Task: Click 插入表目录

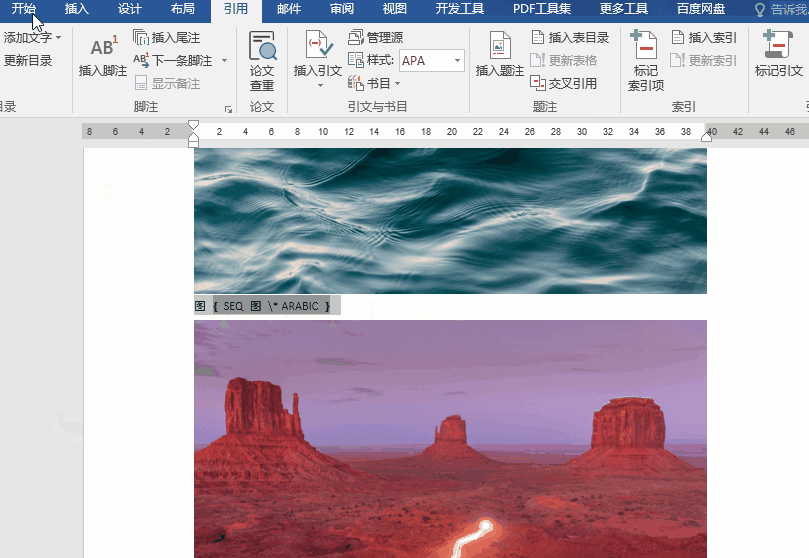Action: [x=570, y=38]
